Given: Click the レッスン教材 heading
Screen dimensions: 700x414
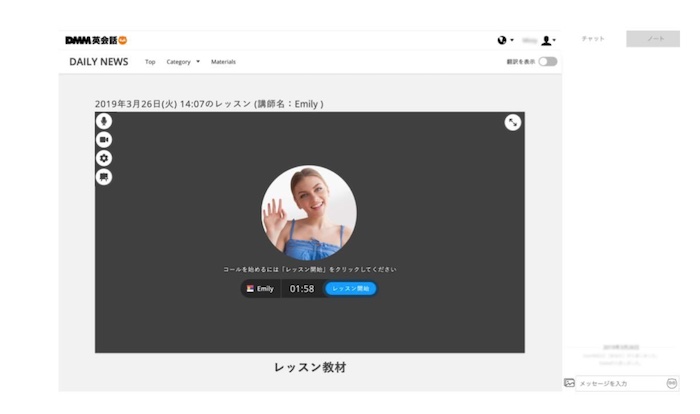Looking at the screenshot, I should tap(310, 367).
